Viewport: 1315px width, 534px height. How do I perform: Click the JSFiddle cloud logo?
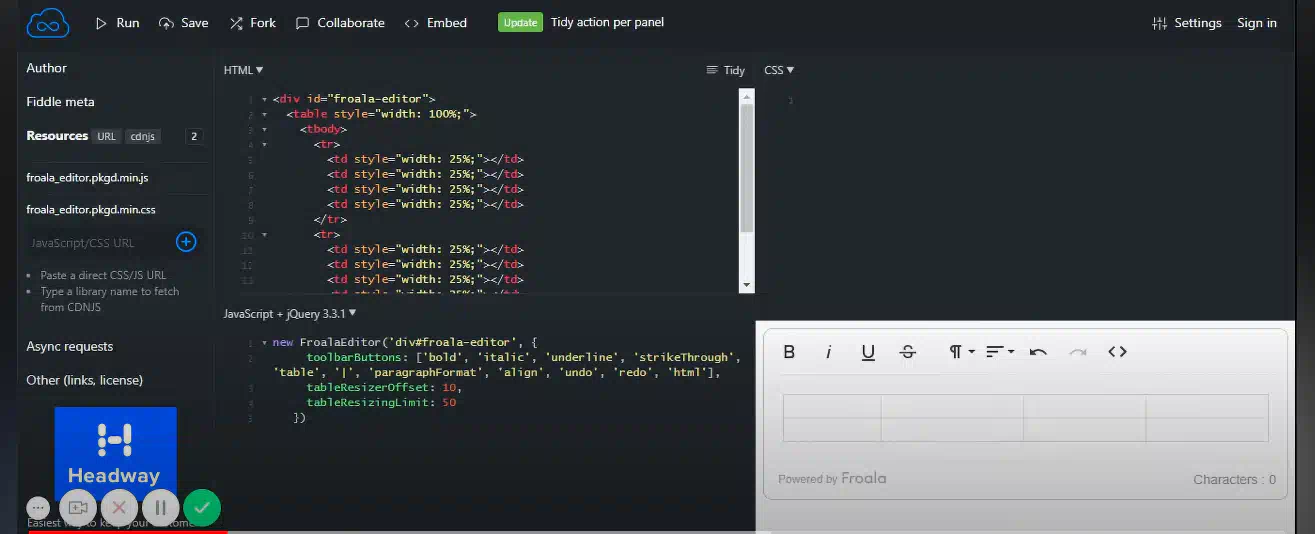click(x=48, y=23)
